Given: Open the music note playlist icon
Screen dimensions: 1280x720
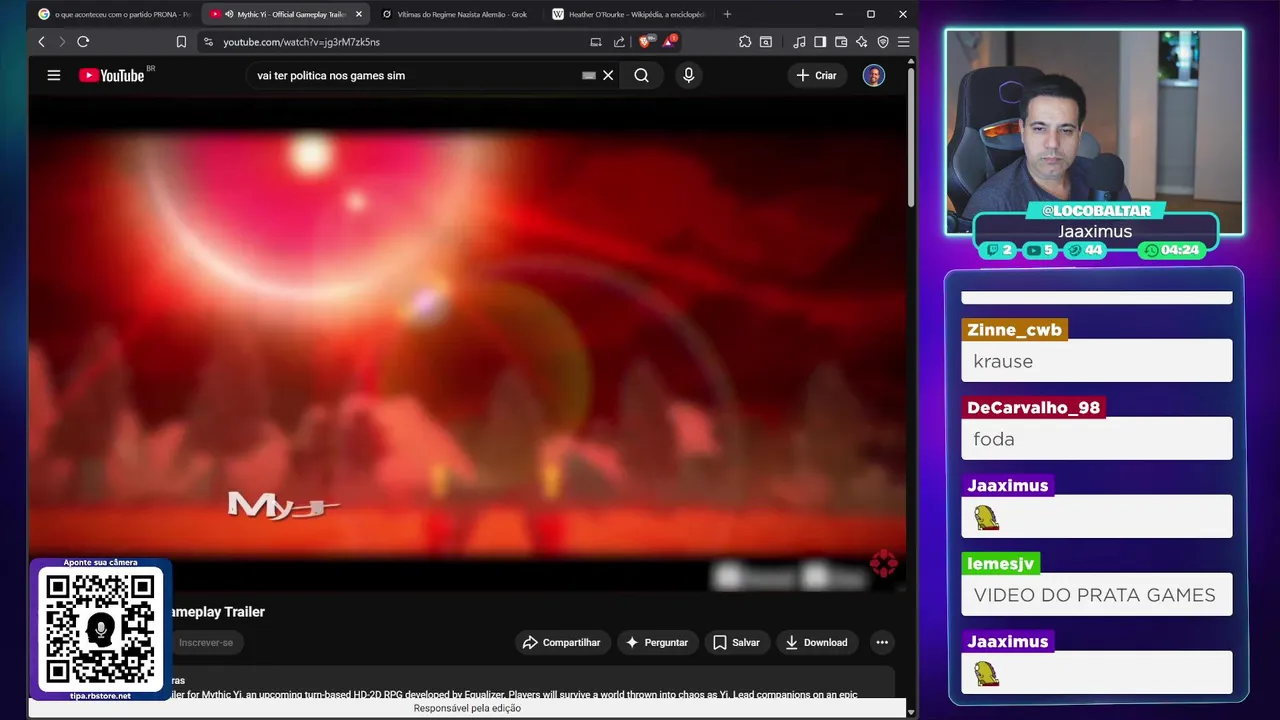Looking at the screenshot, I should point(799,42).
